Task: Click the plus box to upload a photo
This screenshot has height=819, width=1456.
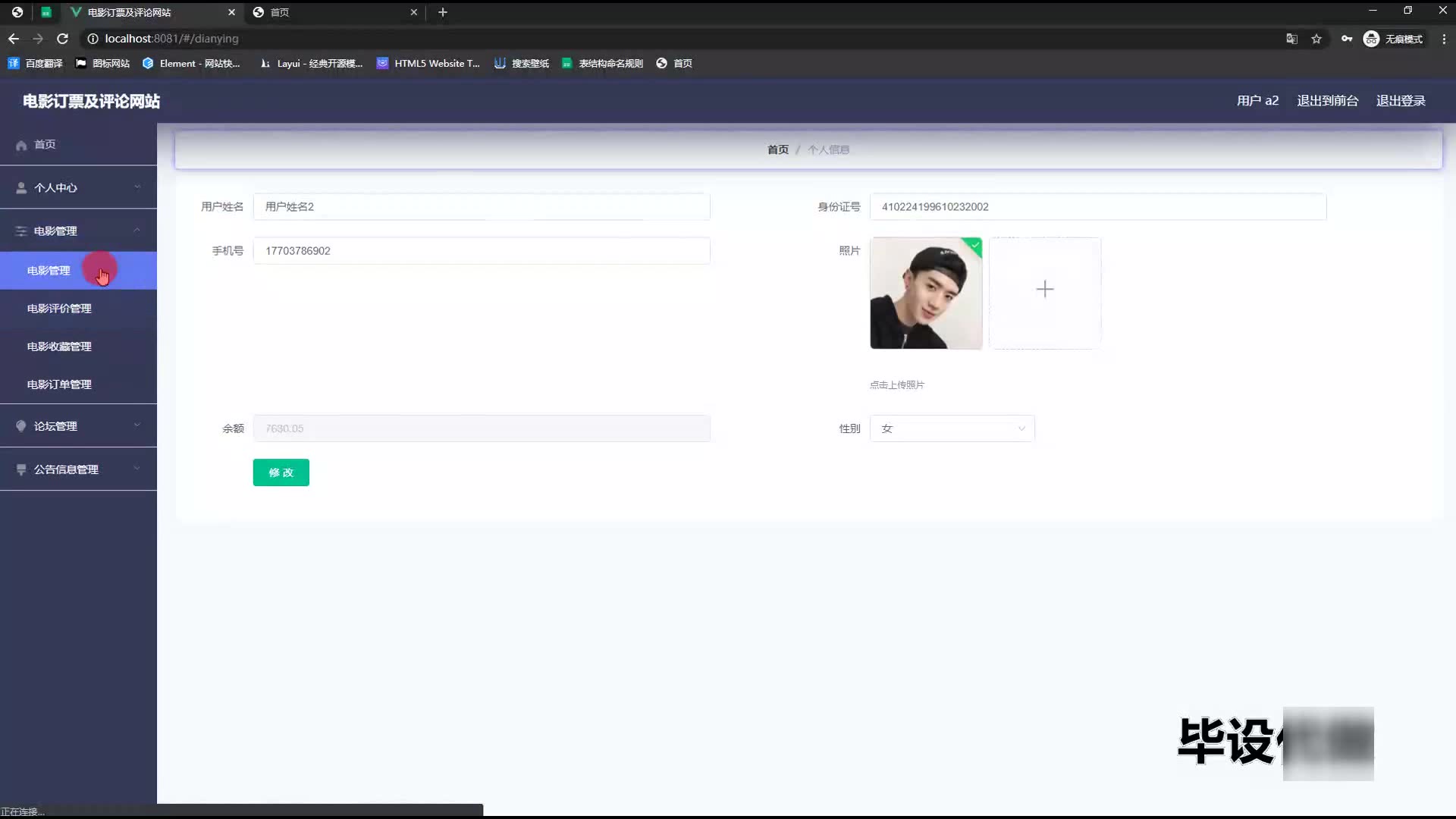Action: point(1045,293)
